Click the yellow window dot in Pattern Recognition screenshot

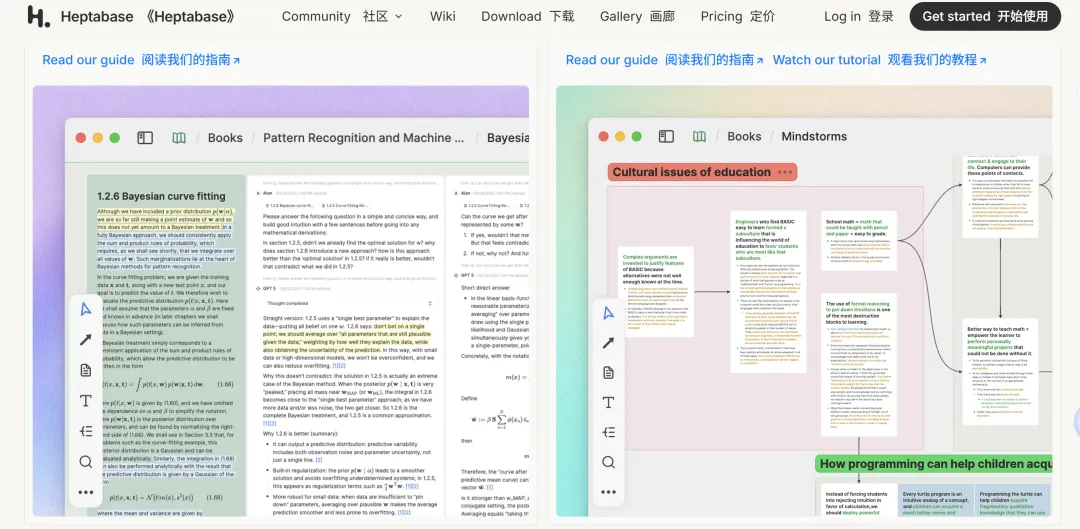click(x=98, y=138)
